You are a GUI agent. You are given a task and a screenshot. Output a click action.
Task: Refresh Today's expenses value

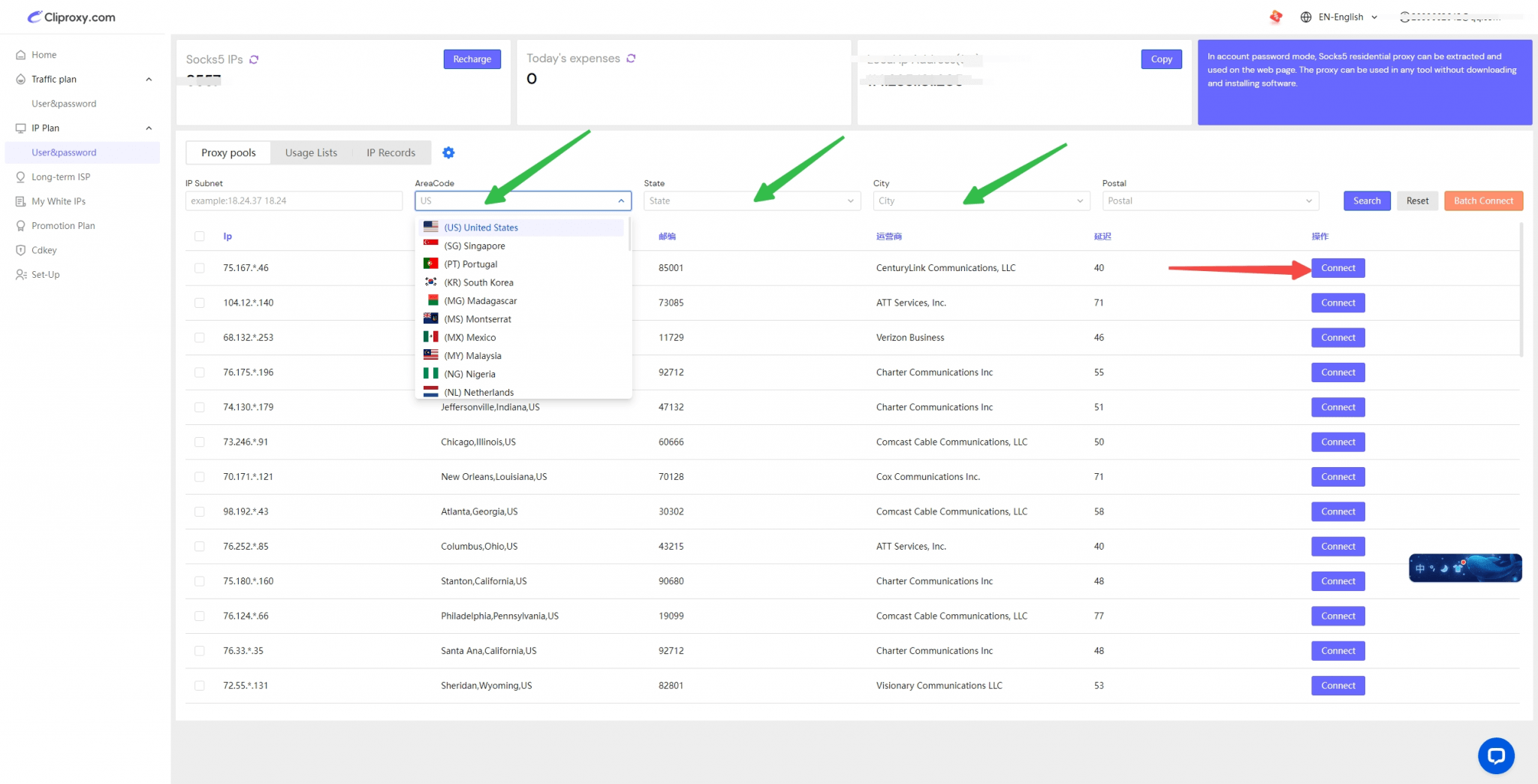[631, 58]
